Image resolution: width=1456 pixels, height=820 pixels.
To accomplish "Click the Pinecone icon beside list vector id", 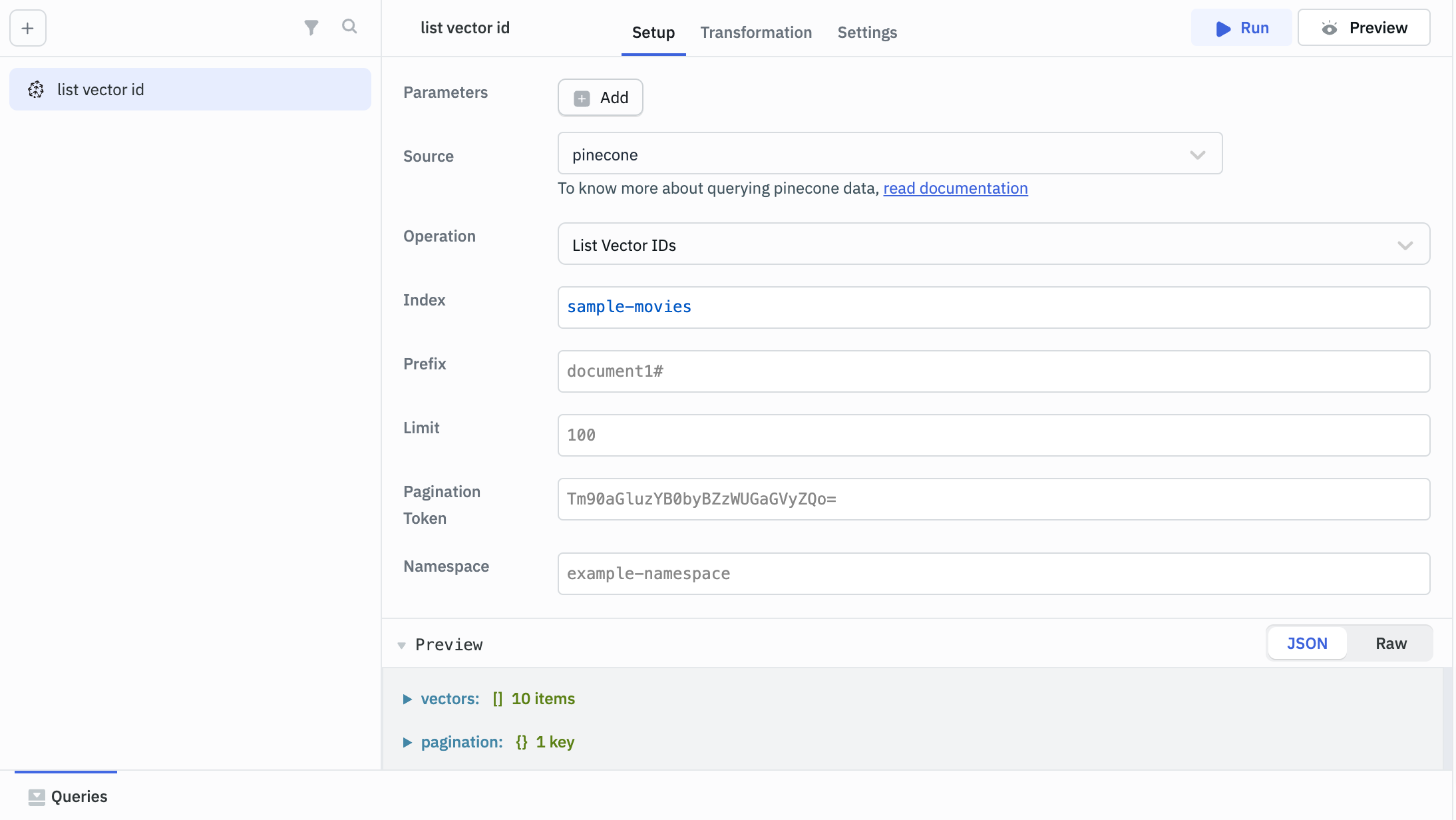I will 36,89.
